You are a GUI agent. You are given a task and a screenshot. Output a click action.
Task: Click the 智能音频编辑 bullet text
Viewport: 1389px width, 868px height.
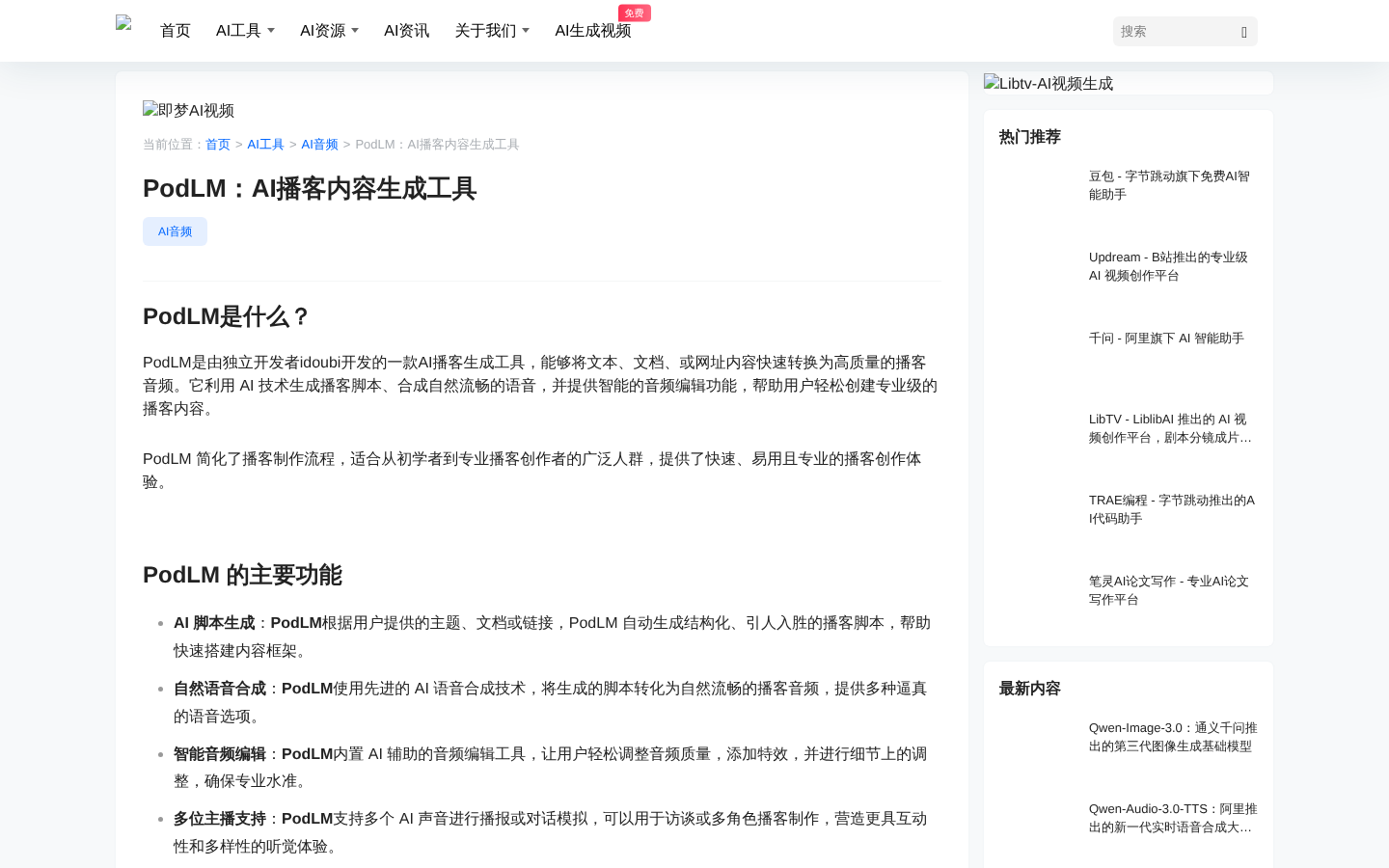[220, 754]
